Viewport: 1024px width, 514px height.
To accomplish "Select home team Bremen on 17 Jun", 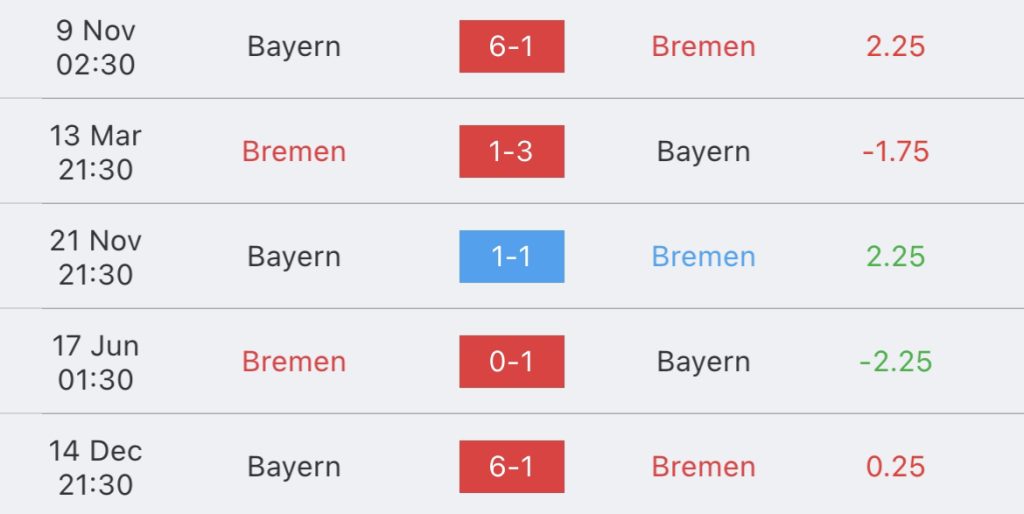I will (x=294, y=362).
